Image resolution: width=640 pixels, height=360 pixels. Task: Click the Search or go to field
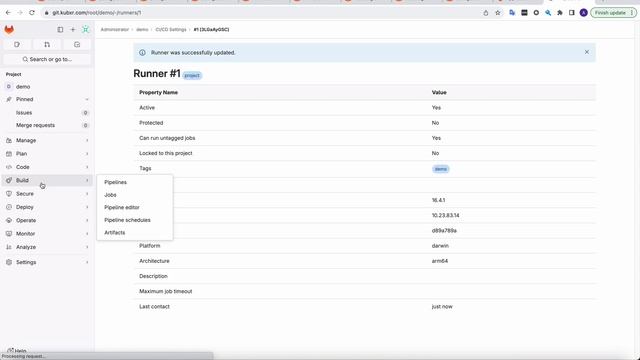point(47,59)
